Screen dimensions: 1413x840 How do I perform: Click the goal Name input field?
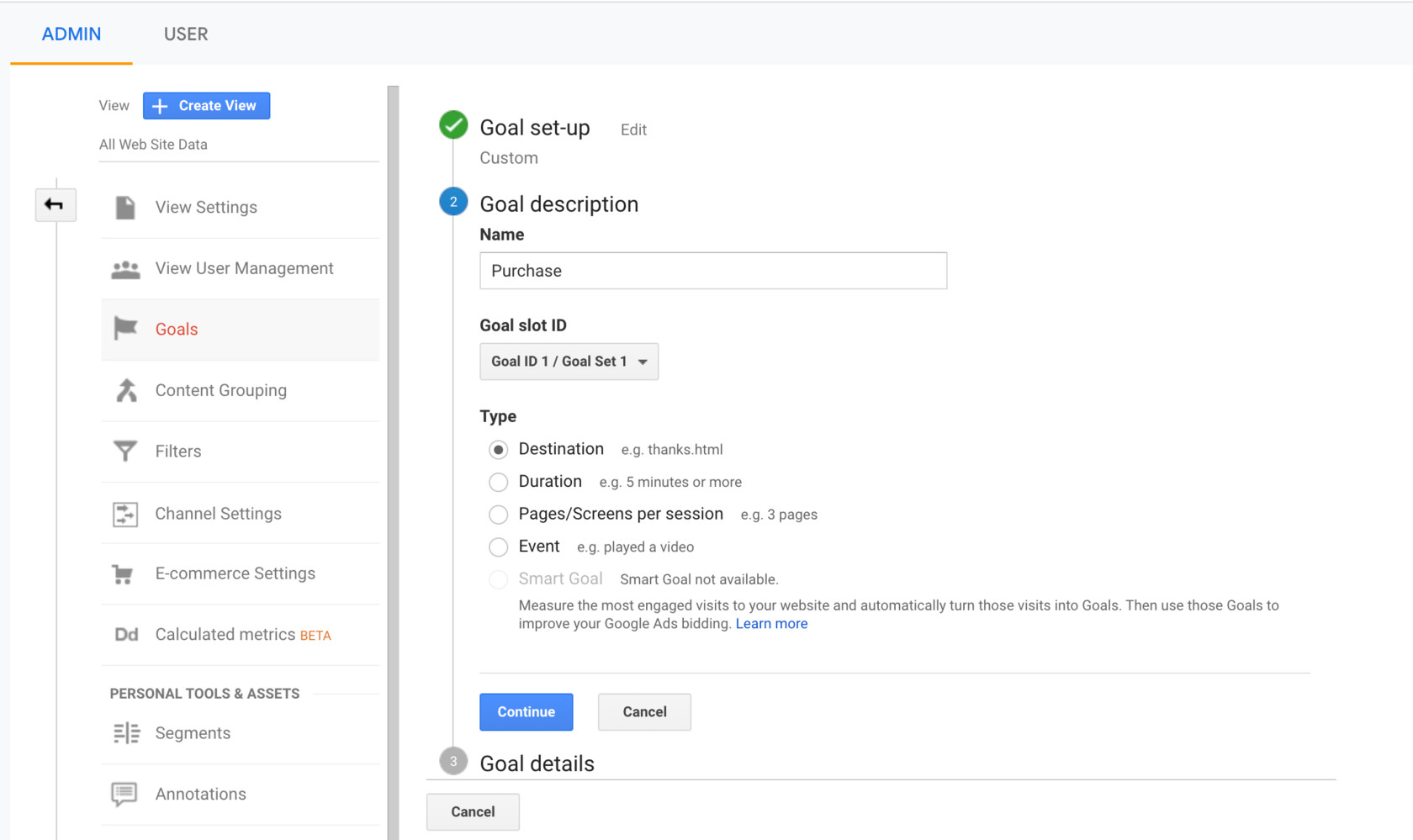pos(712,271)
